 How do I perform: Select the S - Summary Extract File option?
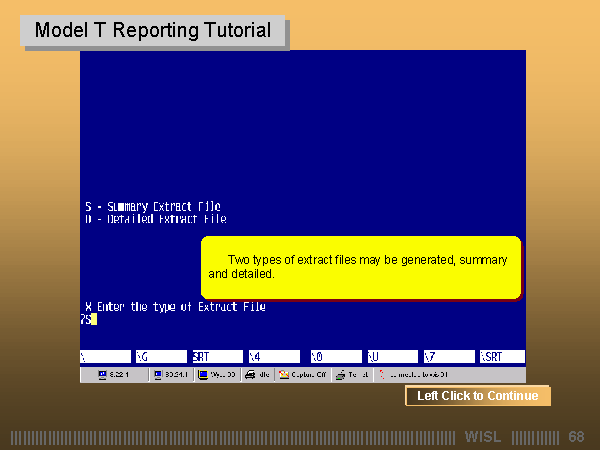tap(153, 207)
